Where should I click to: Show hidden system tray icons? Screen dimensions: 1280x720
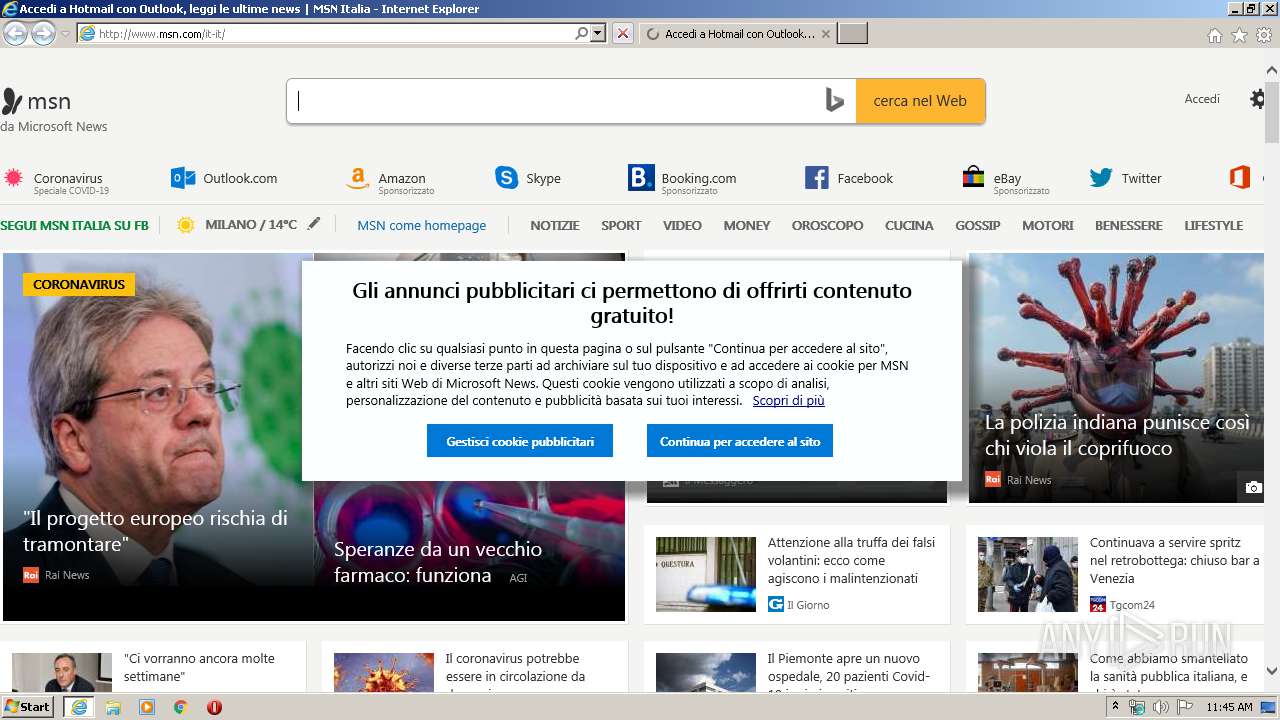1116,707
